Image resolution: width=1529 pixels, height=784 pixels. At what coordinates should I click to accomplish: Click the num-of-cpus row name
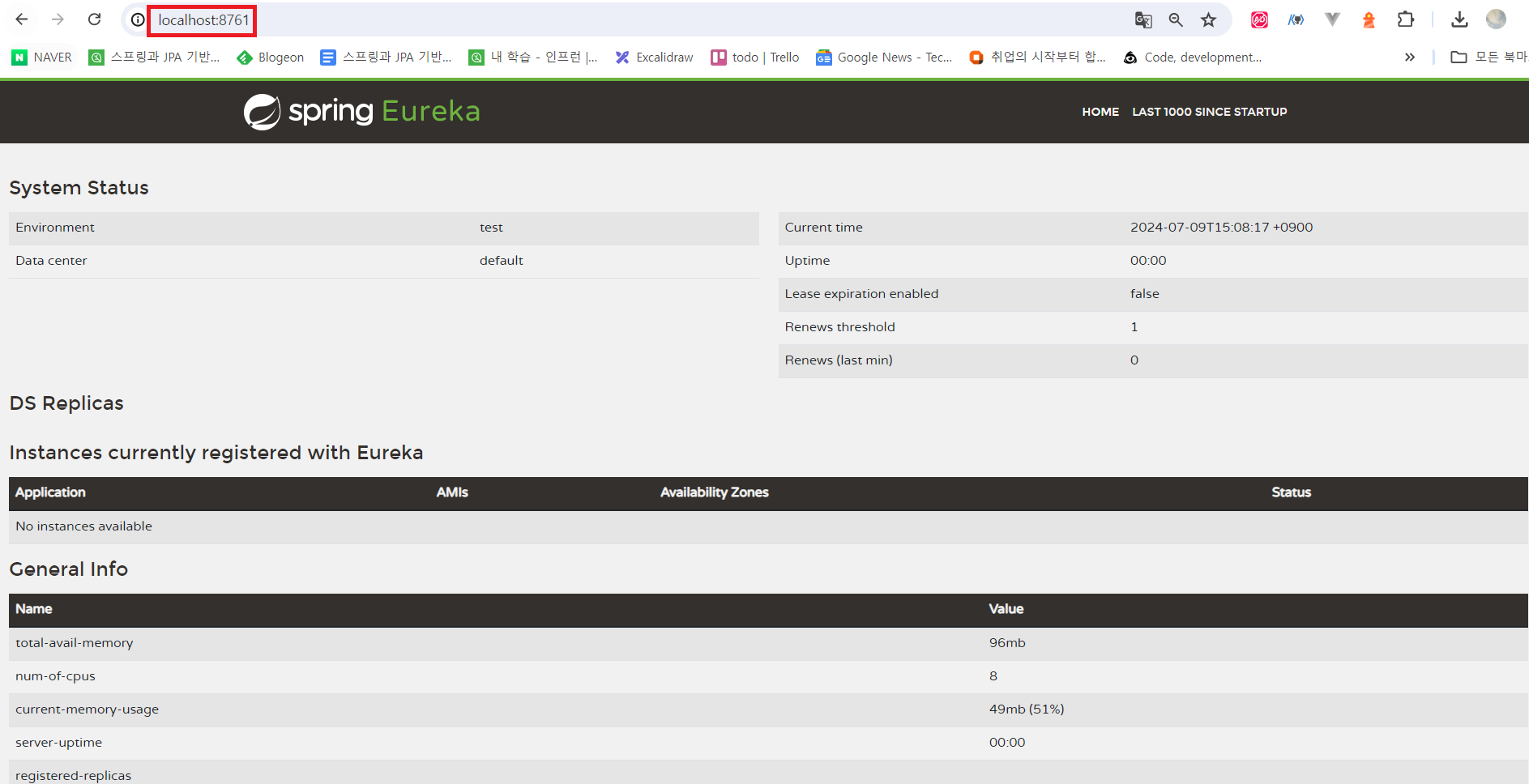(x=55, y=676)
